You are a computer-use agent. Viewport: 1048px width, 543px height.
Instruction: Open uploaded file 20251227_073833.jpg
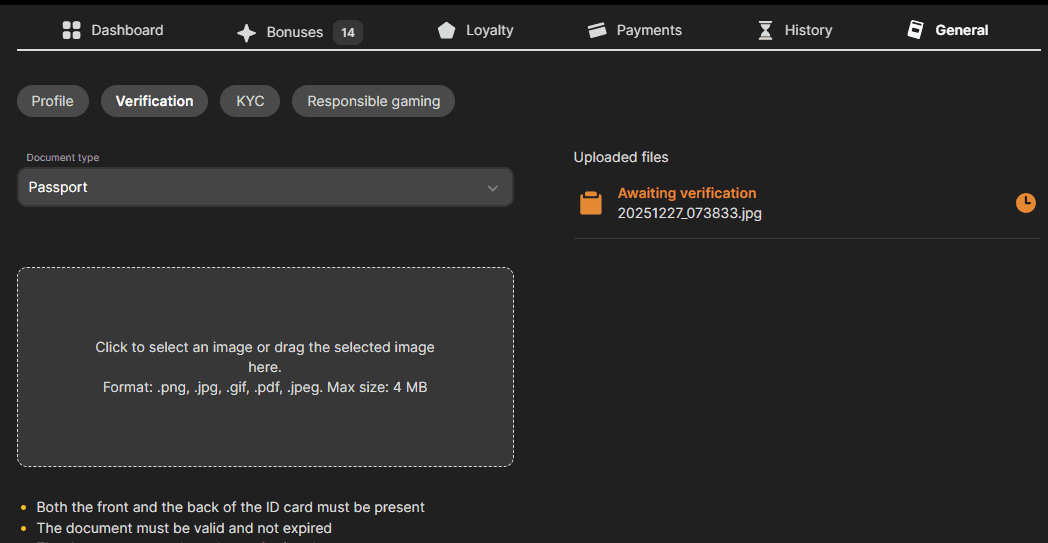pos(689,213)
